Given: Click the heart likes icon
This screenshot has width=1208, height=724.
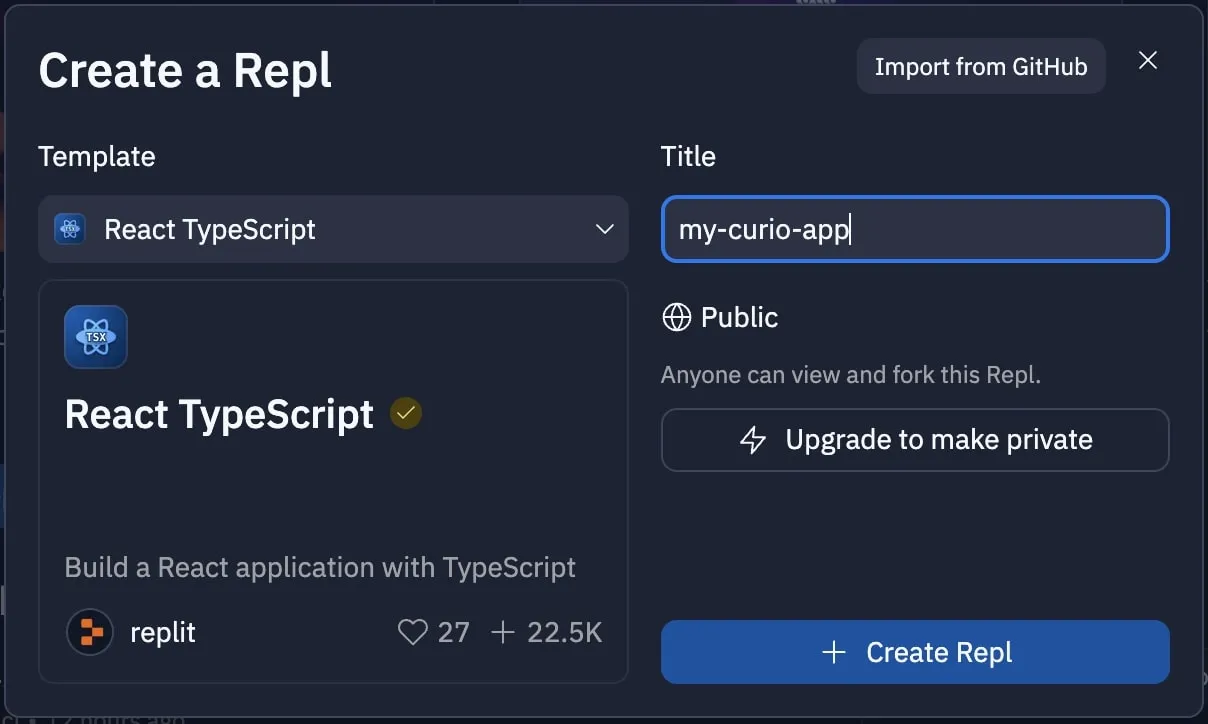Looking at the screenshot, I should tap(412, 632).
